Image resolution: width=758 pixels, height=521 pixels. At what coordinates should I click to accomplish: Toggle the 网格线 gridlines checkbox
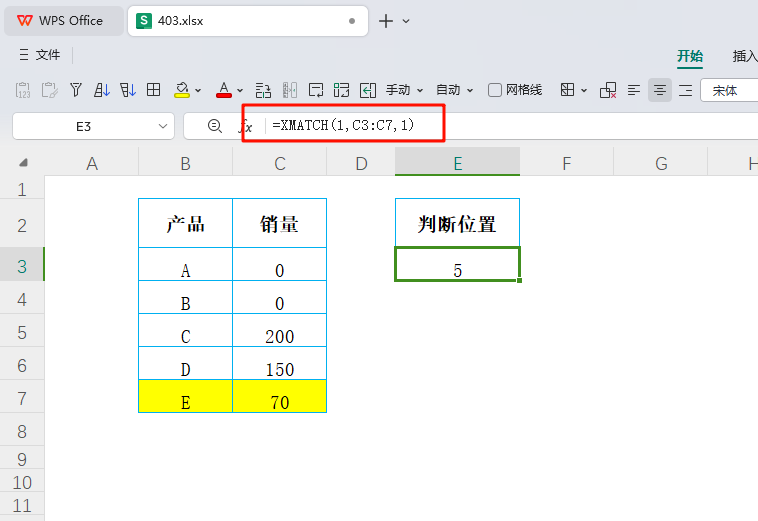[495, 90]
